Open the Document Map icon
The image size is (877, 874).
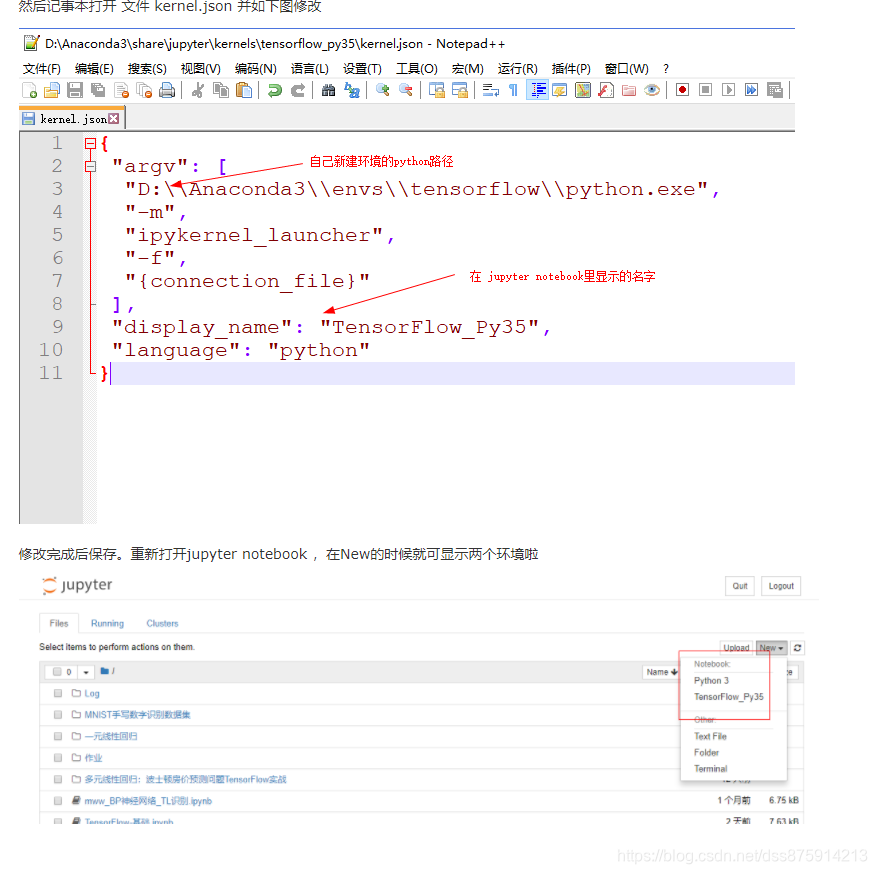tap(583, 90)
